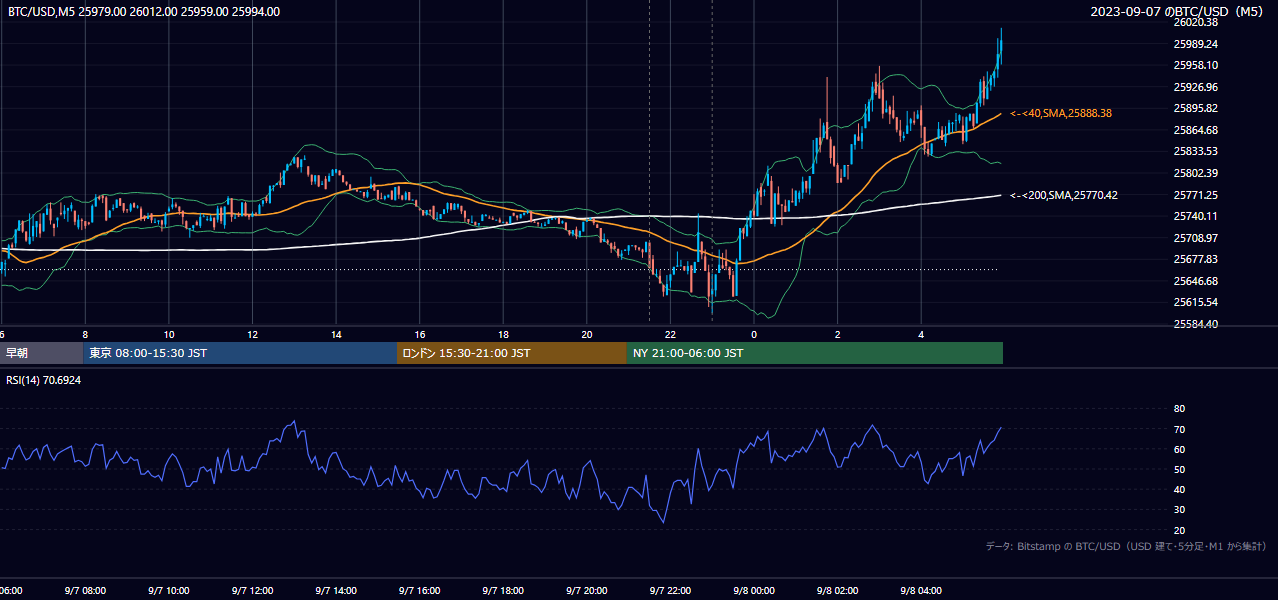Click the ロンドン 15:30-21:00 JST session bar
The height and width of the screenshot is (600, 1278).
coord(512,353)
